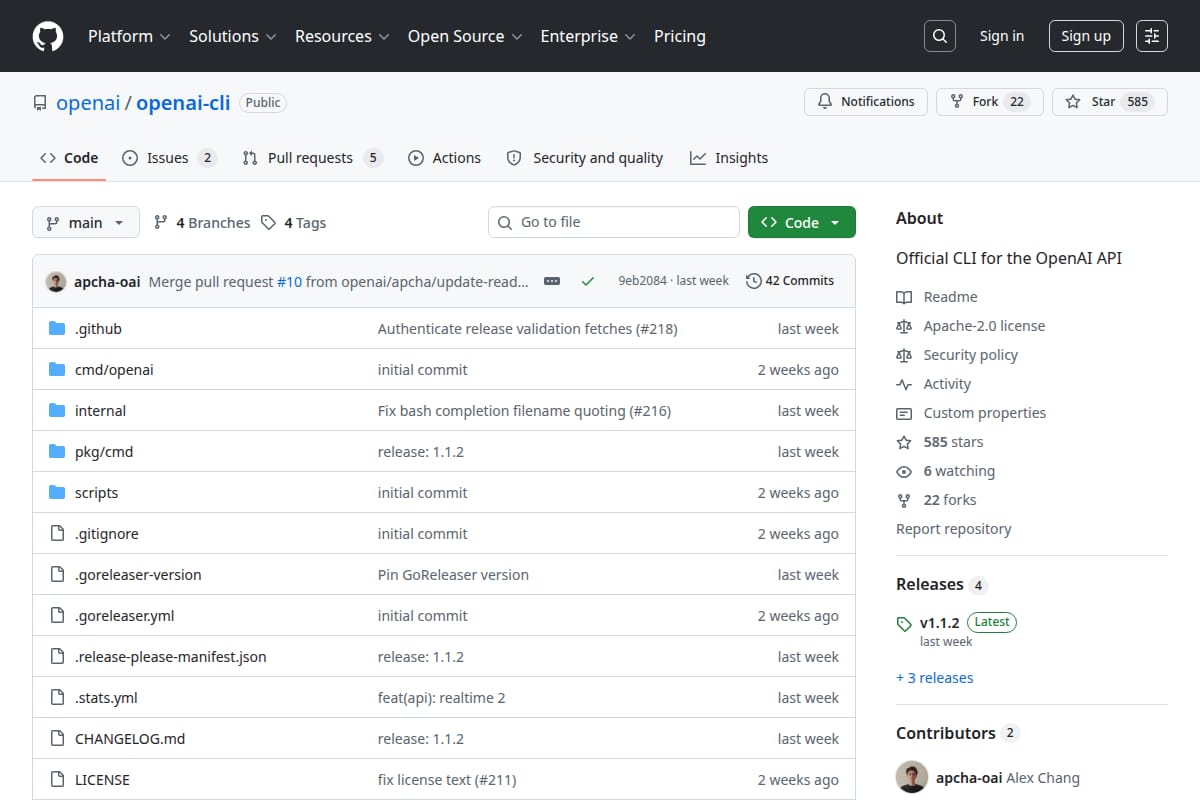Click the Report repository link
The width and height of the screenshot is (1200, 800).
point(953,529)
